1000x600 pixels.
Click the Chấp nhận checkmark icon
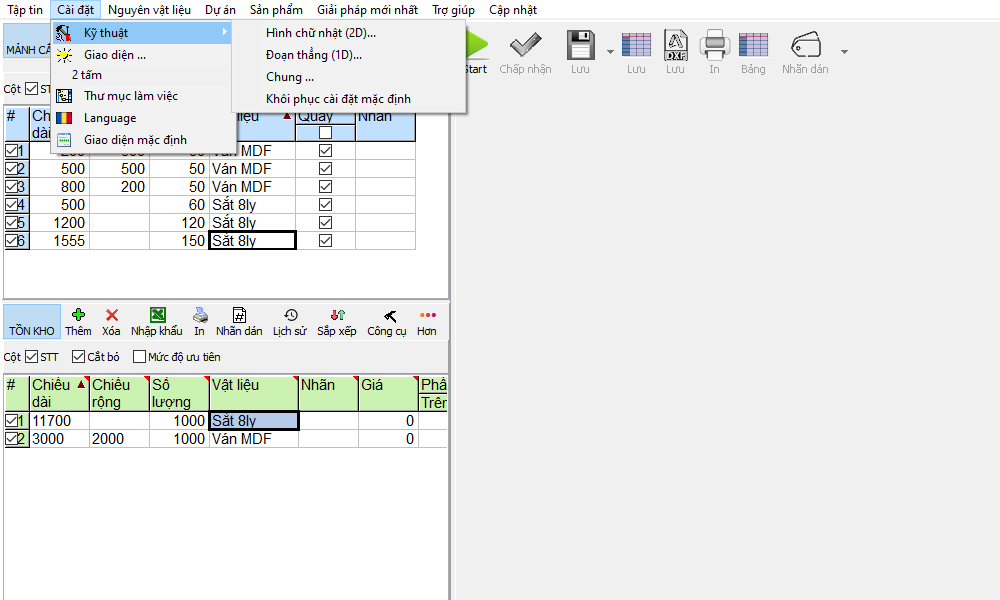[525, 46]
